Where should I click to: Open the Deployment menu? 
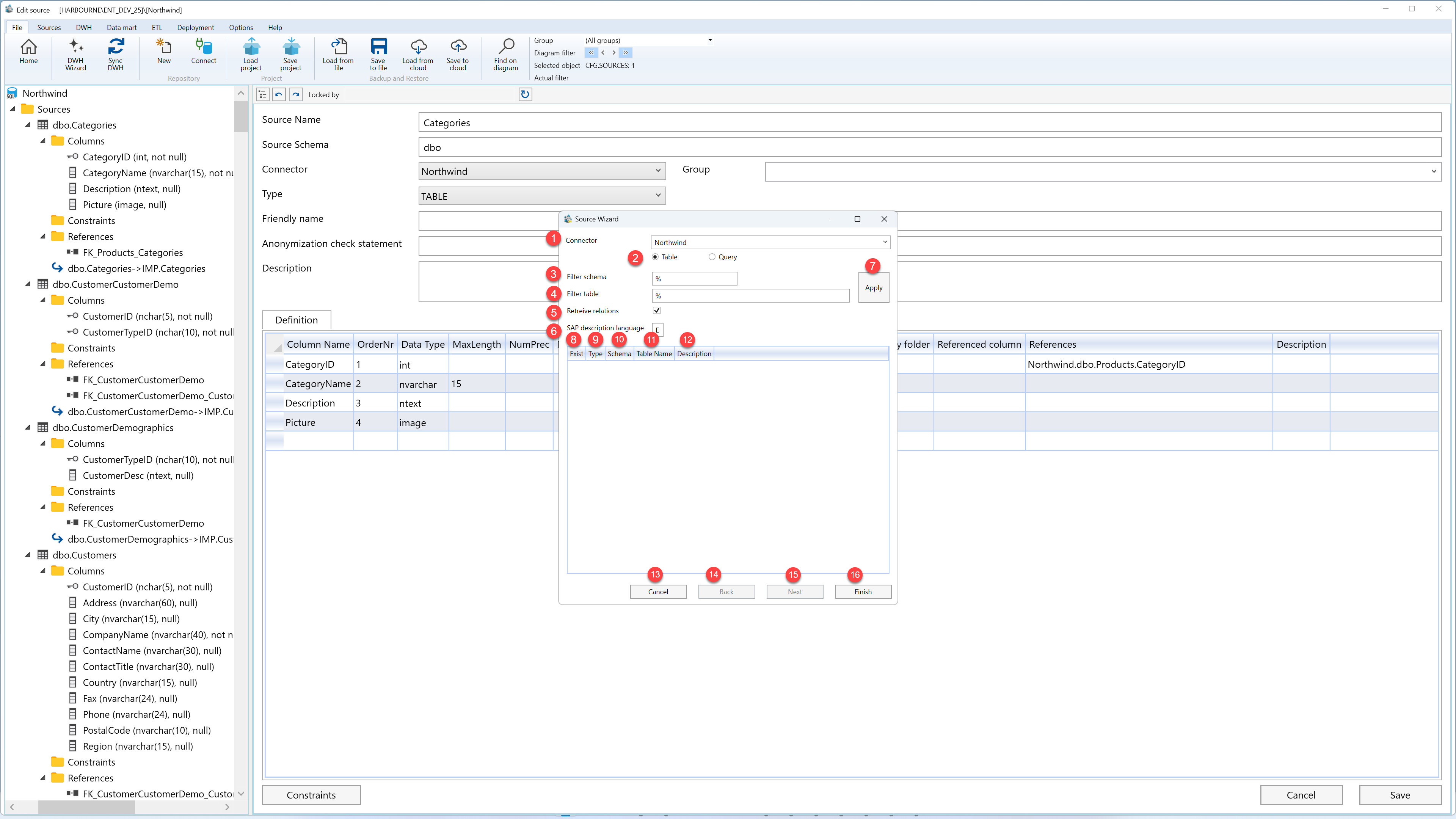[x=196, y=27]
